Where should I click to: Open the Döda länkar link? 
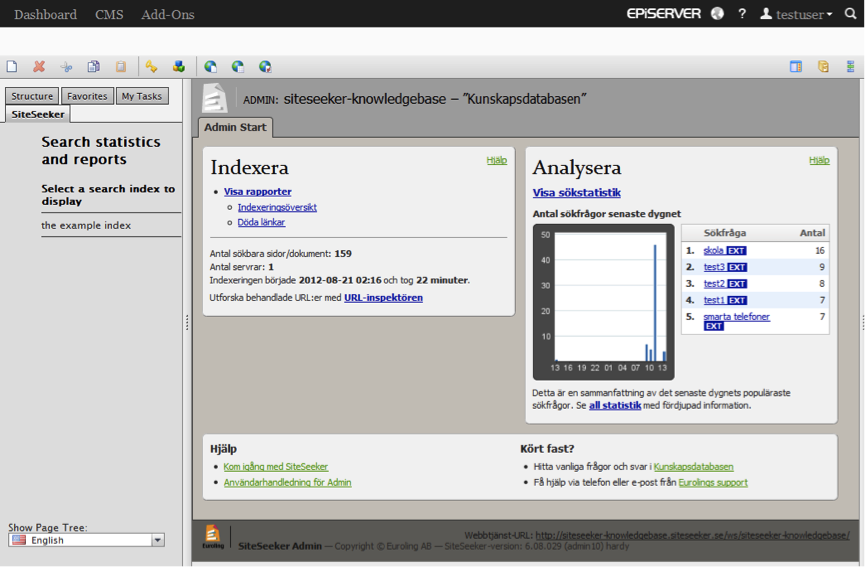(x=261, y=222)
